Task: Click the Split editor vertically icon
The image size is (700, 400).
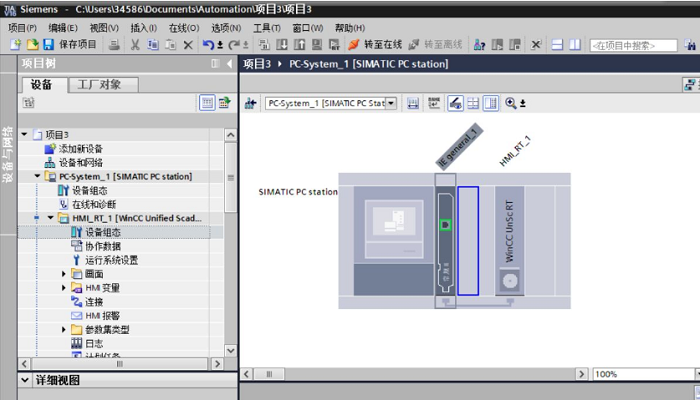Action: click(575, 45)
